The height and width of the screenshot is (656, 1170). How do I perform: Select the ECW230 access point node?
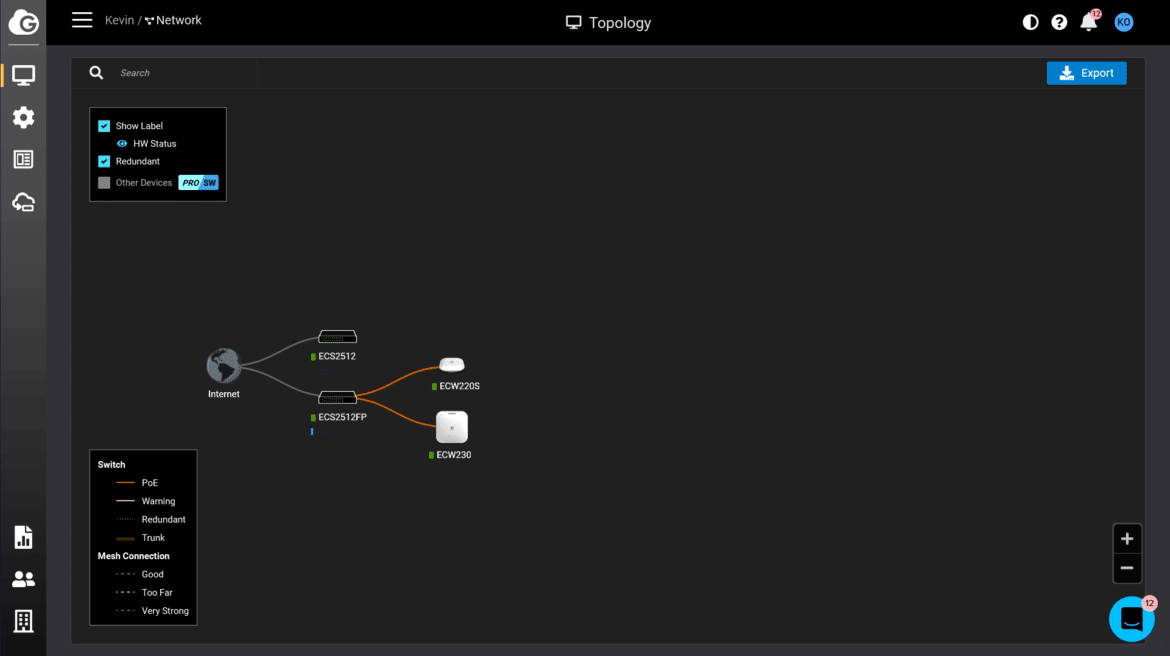coord(451,427)
